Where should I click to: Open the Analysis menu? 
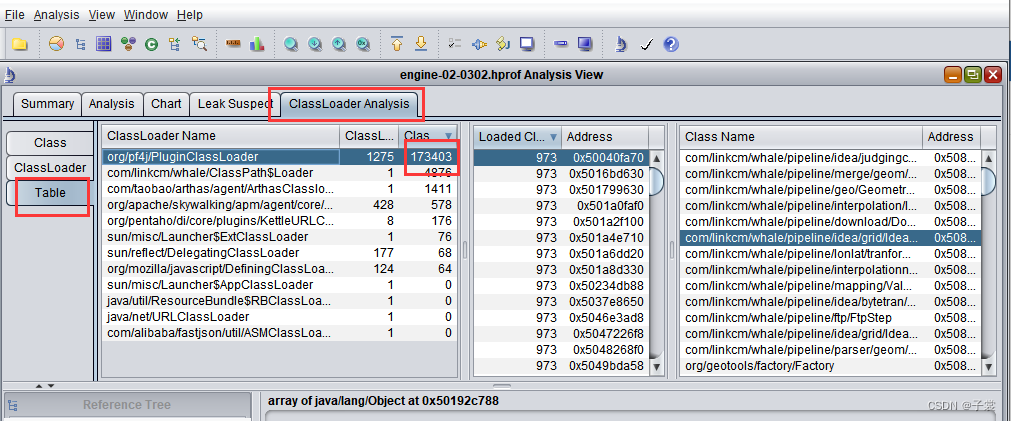(x=57, y=15)
